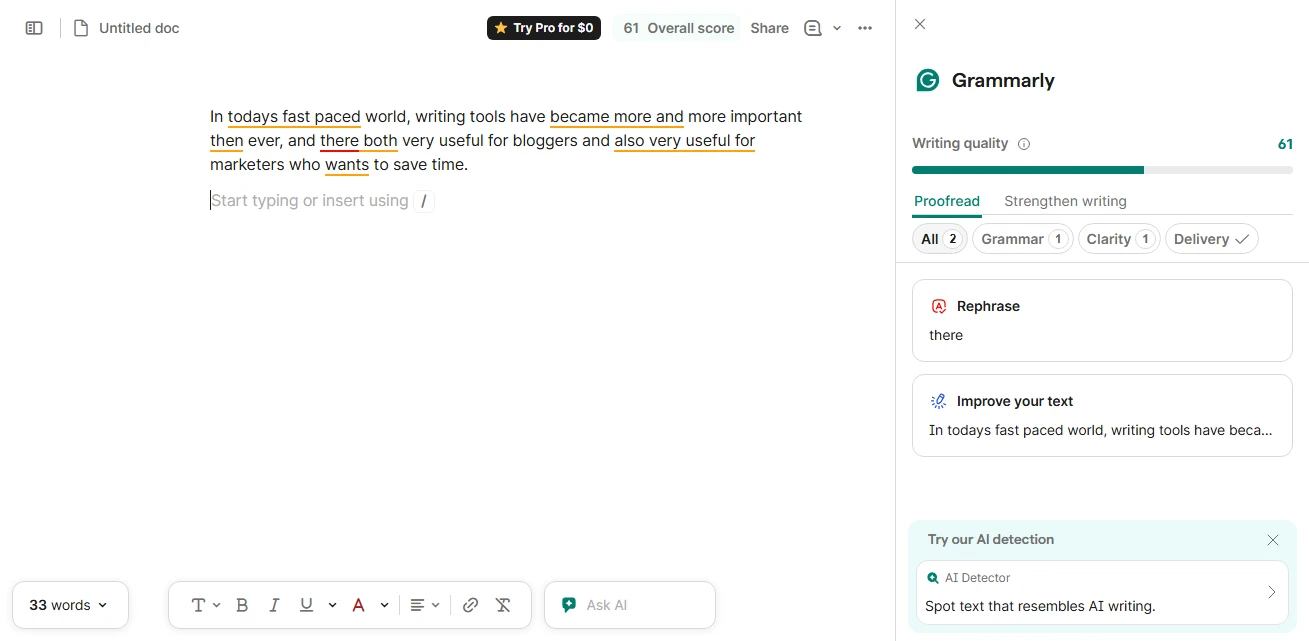Click the Share button
The height and width of the screenshot is (641, 1309).
769,28
